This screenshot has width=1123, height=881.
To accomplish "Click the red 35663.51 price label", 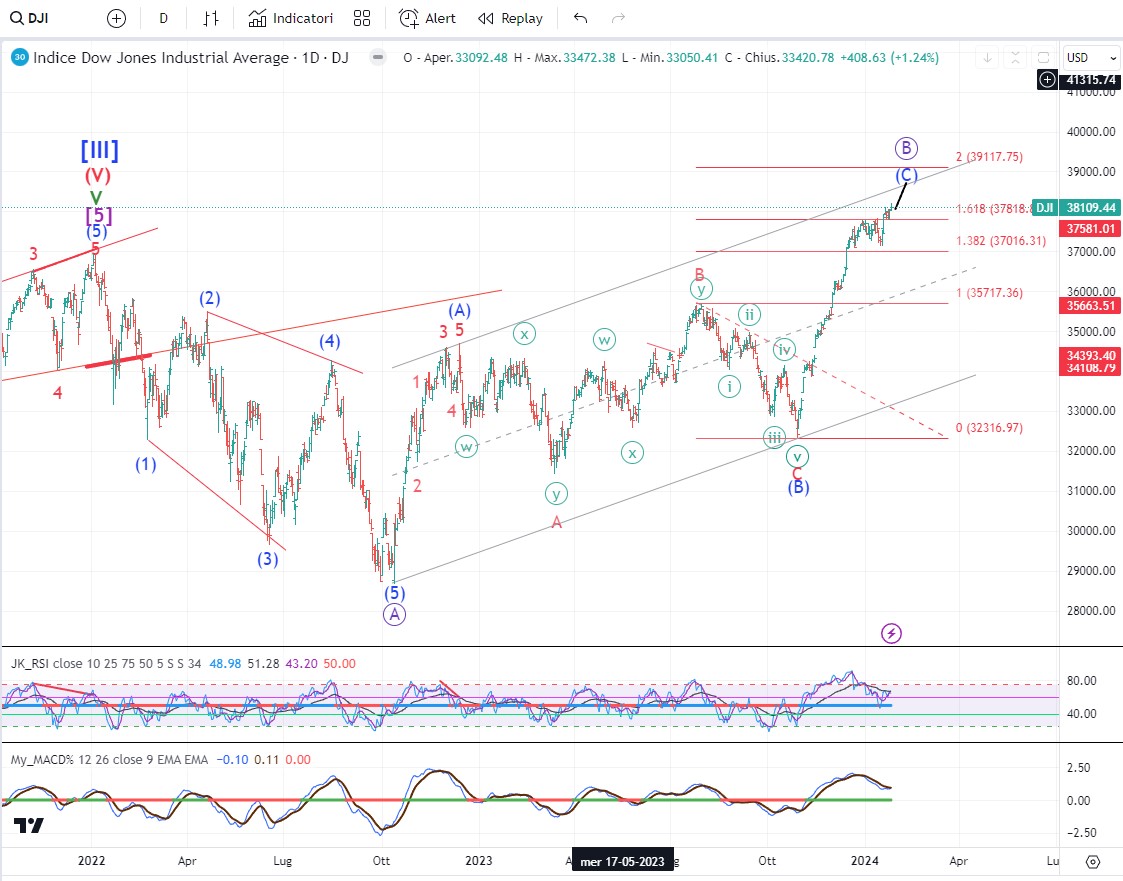I will coord(1090,306).
